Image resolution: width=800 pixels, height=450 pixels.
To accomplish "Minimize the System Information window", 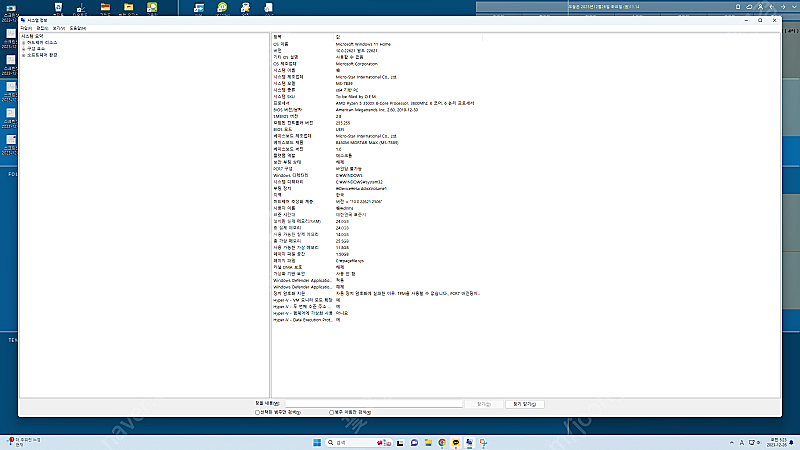I will point(746,20).
